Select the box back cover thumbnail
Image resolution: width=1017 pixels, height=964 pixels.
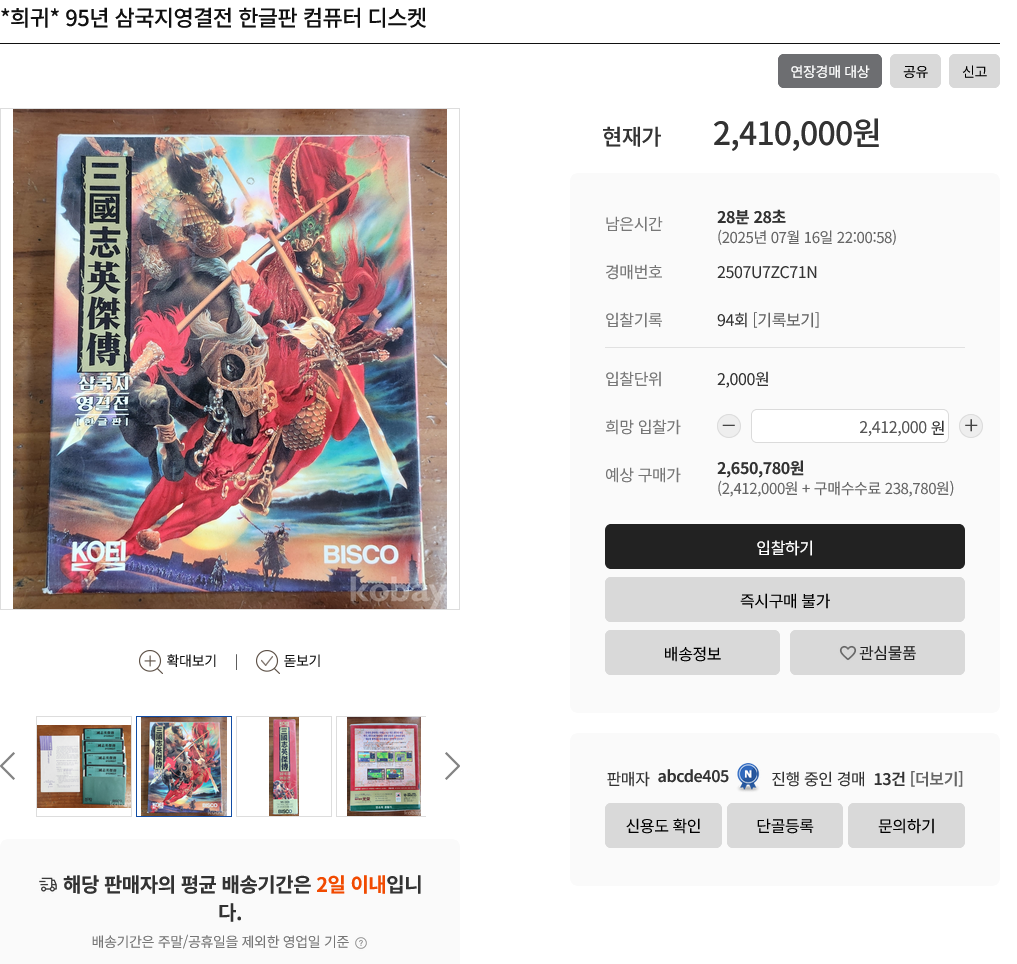click(x=383, y=766)
